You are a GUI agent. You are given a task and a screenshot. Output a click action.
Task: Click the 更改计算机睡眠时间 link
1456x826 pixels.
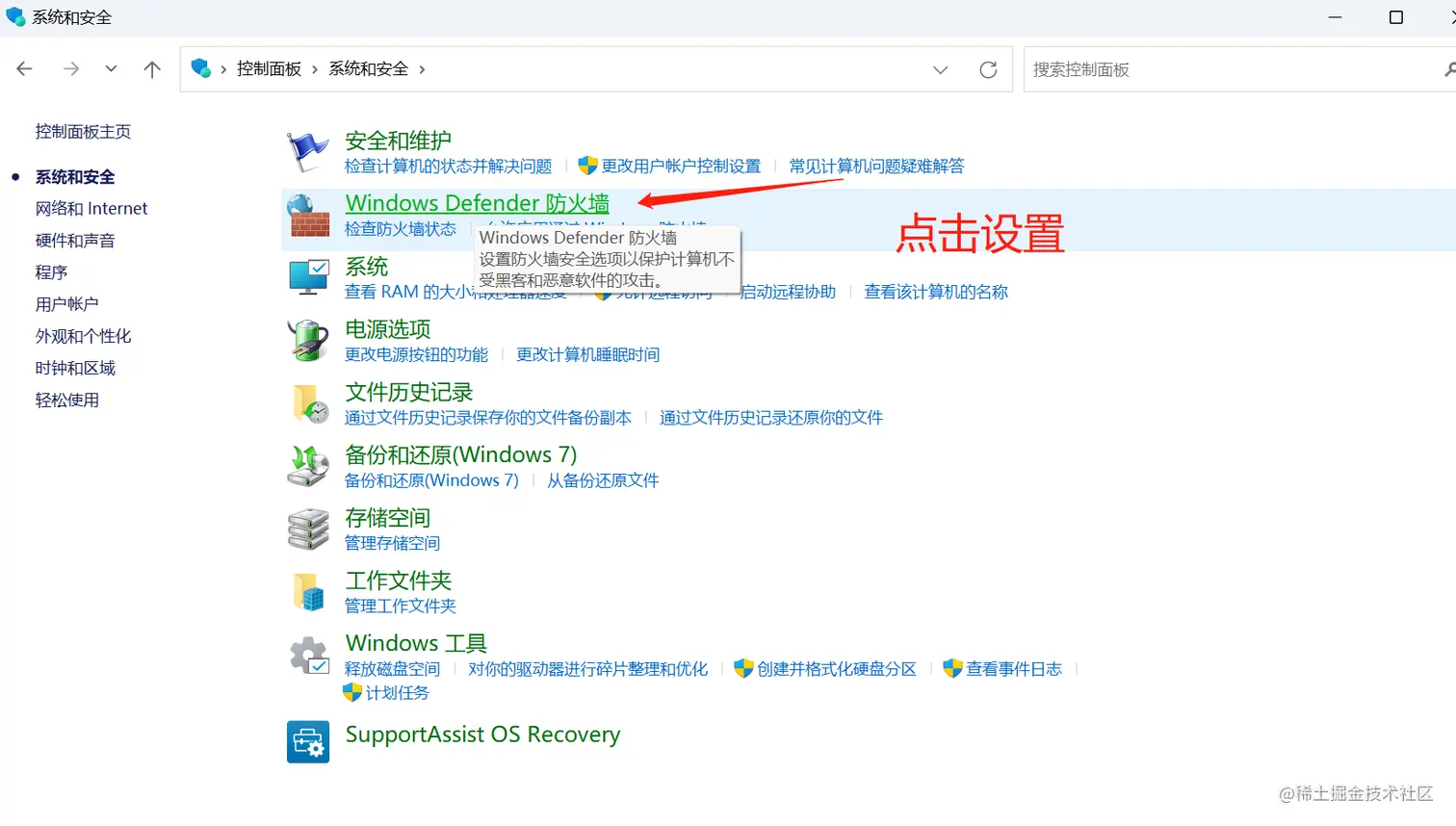pos(587,354)
